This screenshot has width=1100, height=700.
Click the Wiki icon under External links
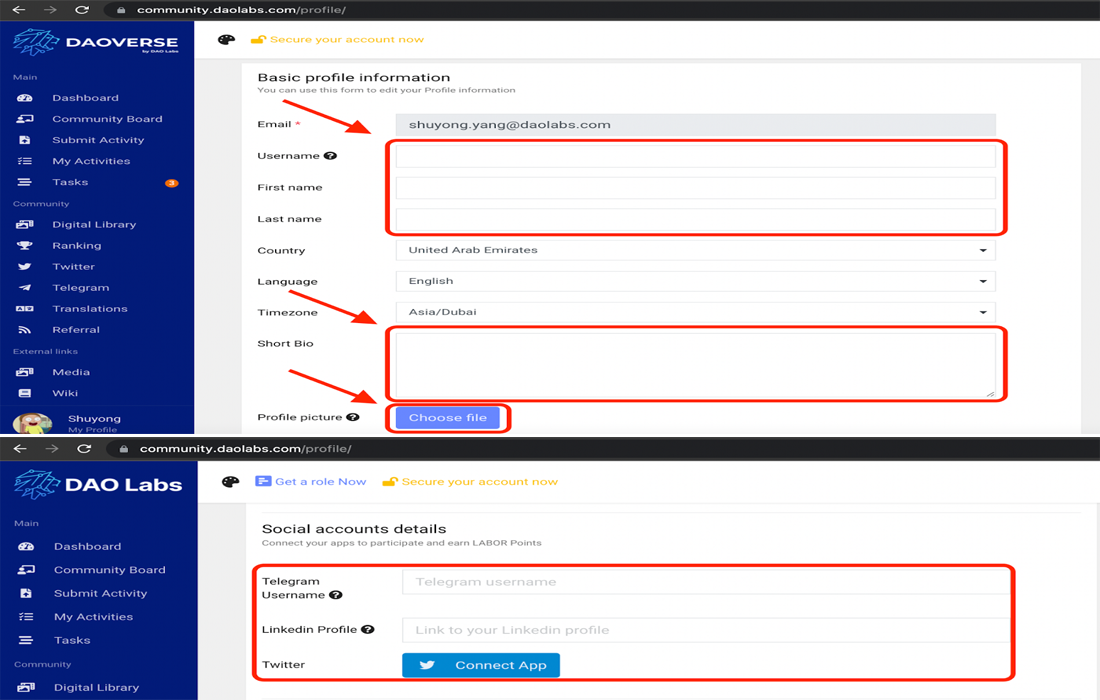coord(25,393)
